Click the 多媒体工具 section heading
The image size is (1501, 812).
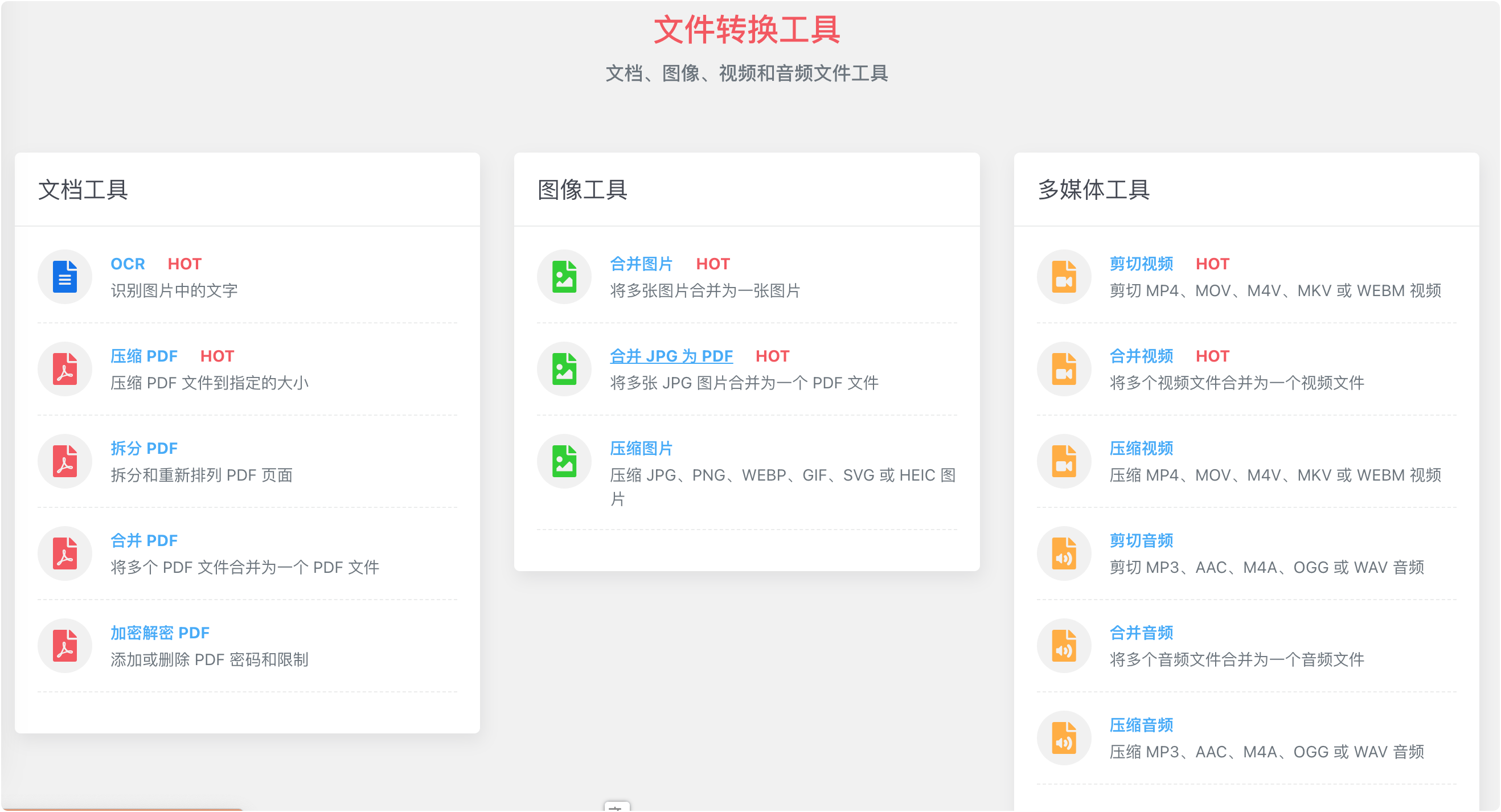tap(1093, 190)
